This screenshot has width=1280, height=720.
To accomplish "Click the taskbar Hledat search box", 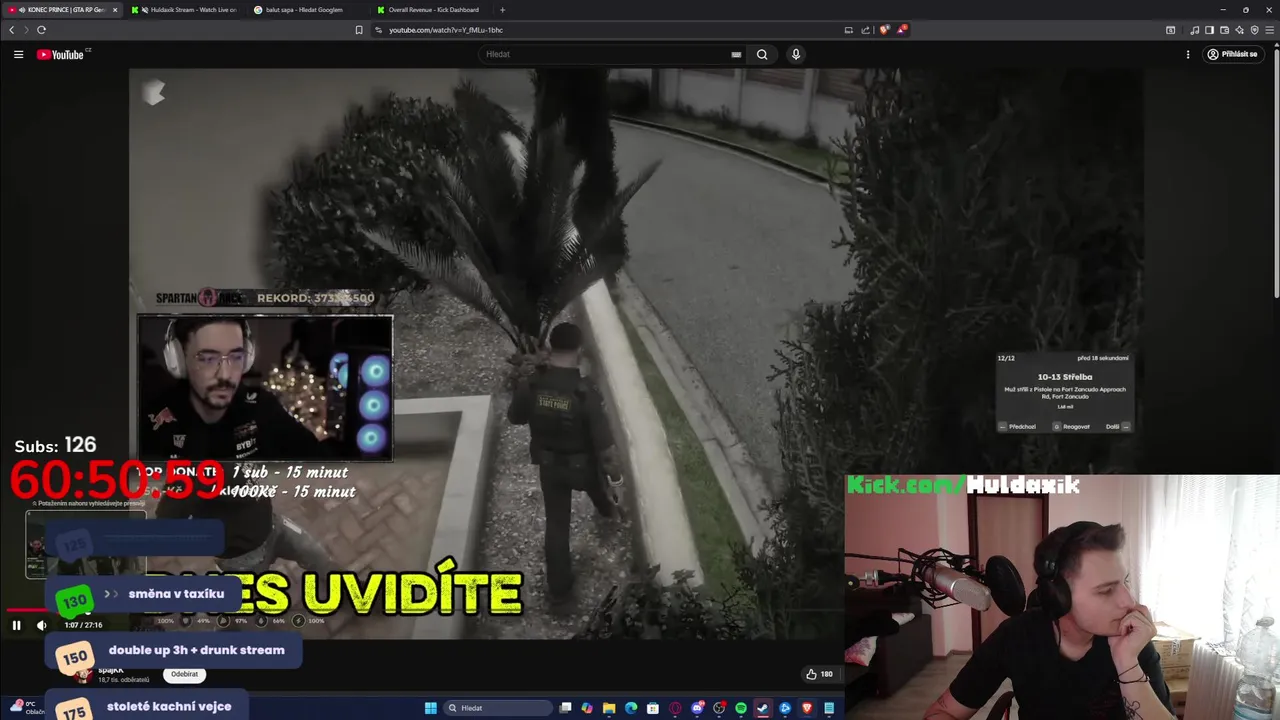I will click(x=498, y=708).
